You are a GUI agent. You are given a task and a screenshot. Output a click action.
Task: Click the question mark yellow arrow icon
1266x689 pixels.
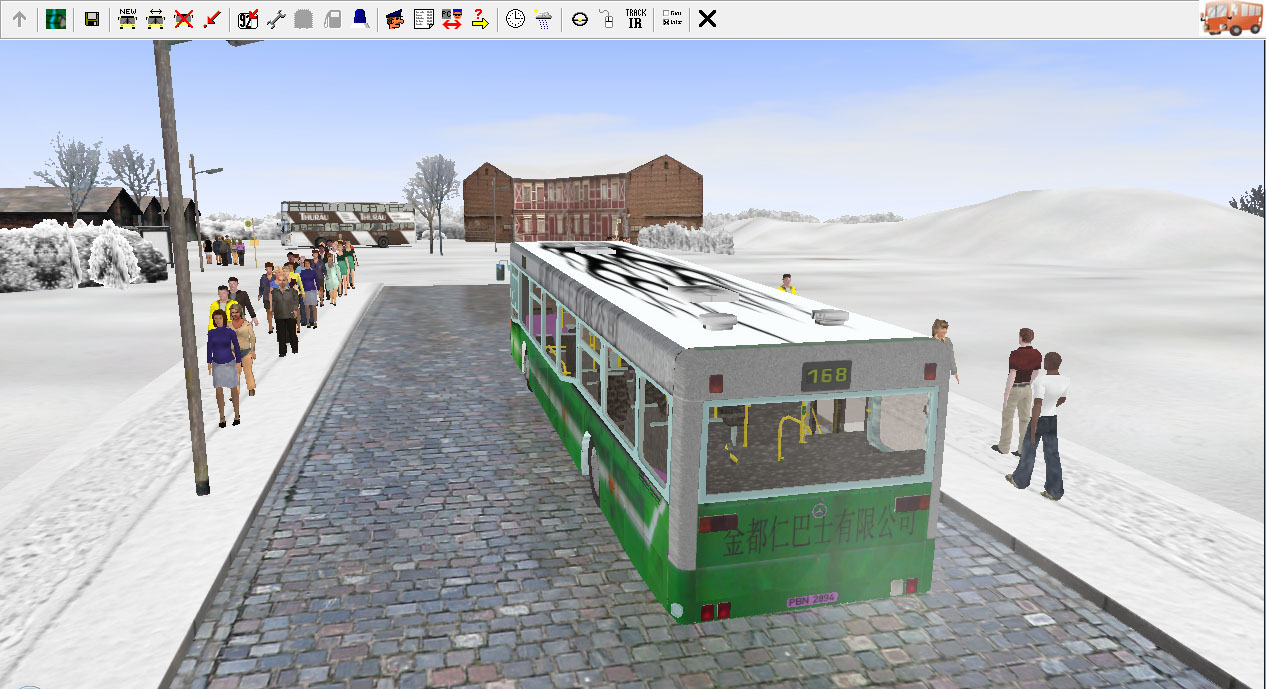tap(479, 19)
